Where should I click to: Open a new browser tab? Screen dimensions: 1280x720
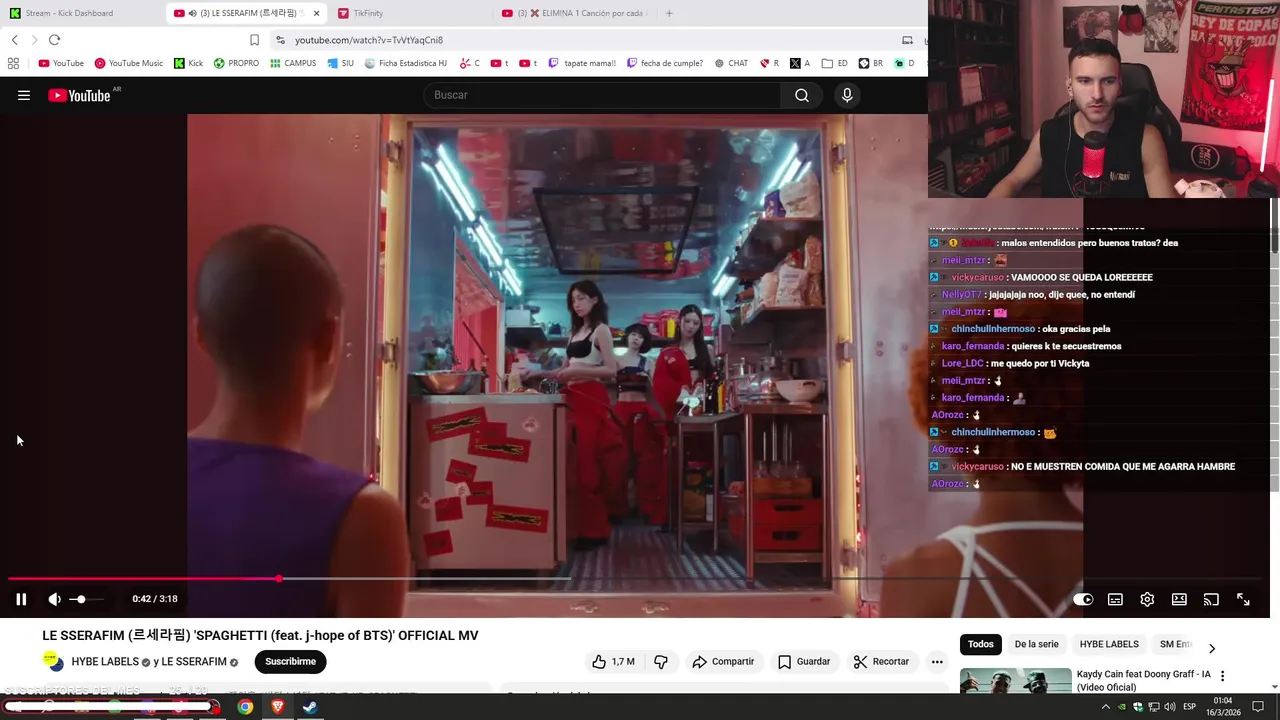(669, 13)
